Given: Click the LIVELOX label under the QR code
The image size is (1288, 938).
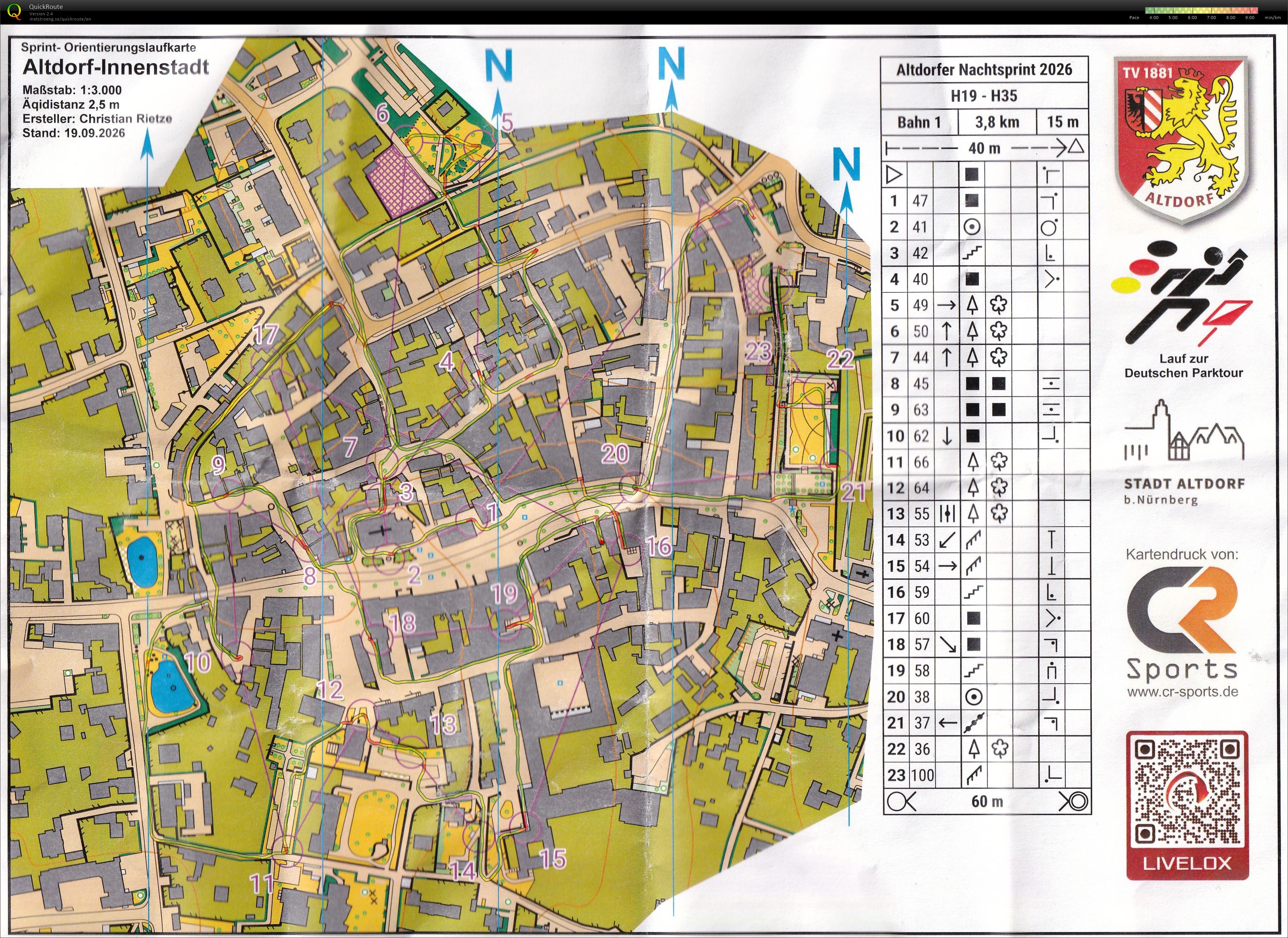Looking at the screenshot, I should point(1187,864).
